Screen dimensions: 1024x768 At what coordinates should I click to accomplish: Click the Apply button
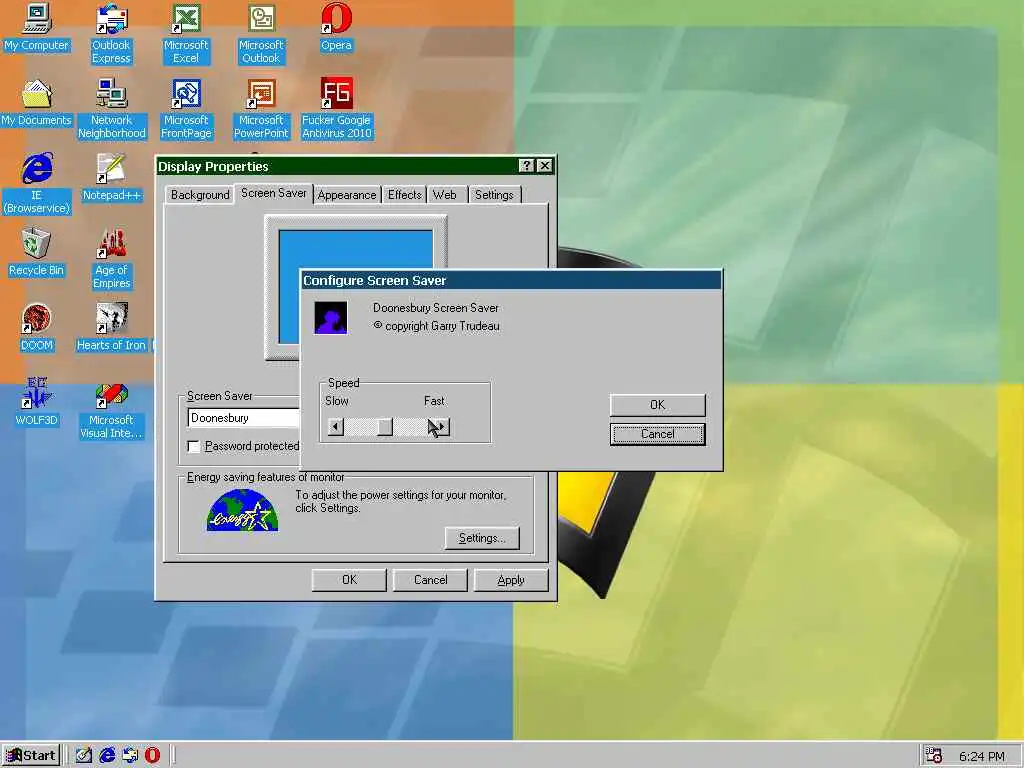coord(511,580)
